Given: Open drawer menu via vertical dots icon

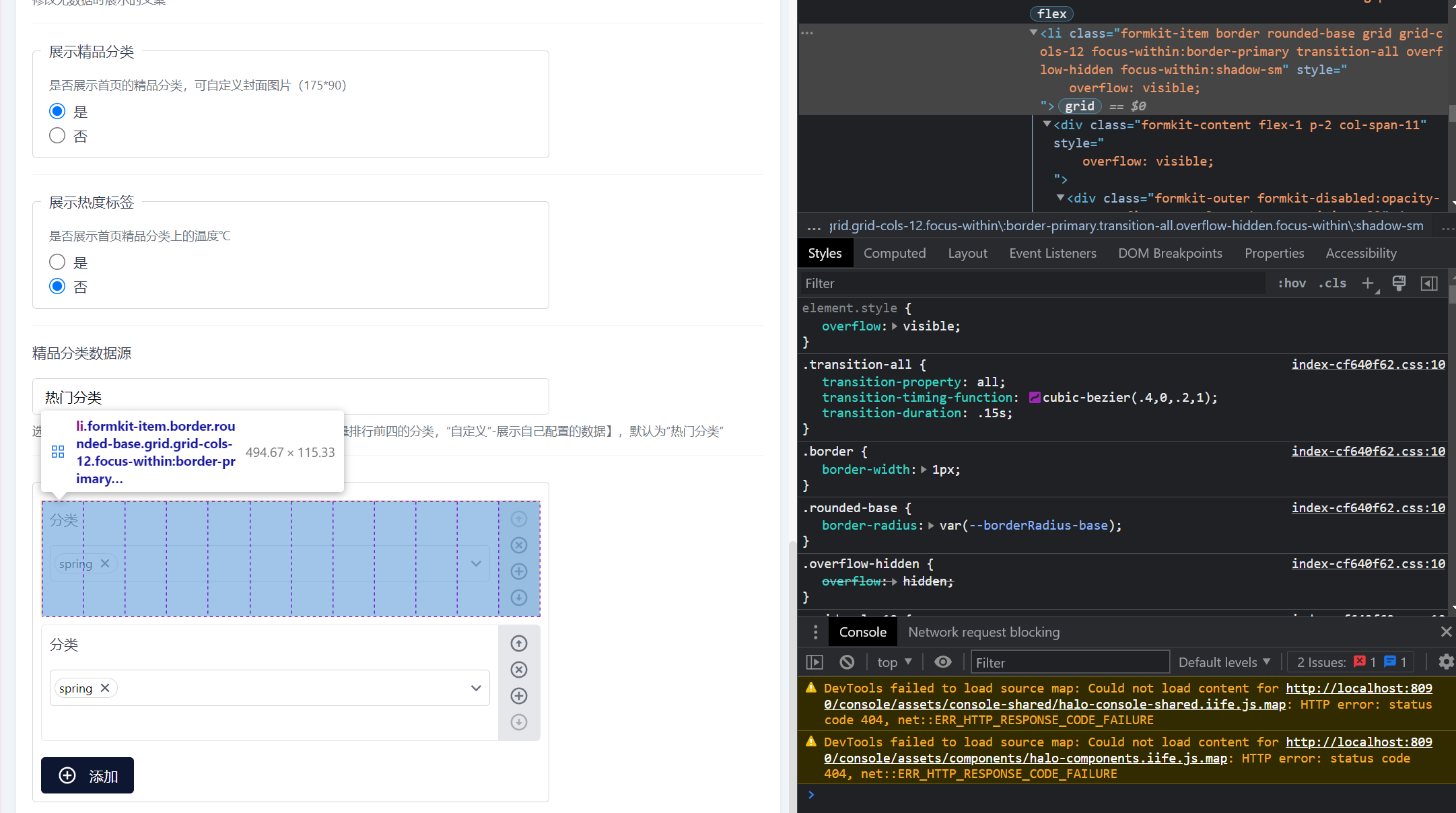Looking at the screenshot, I should point(816,632).
